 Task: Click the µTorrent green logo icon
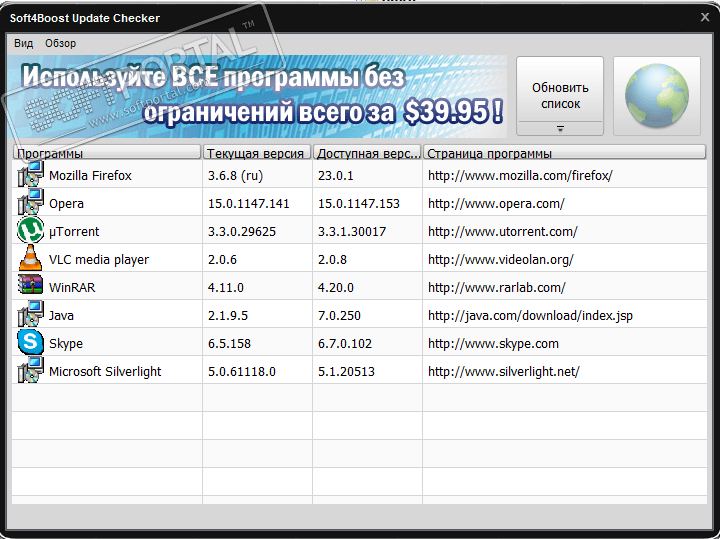click(30, 230)
